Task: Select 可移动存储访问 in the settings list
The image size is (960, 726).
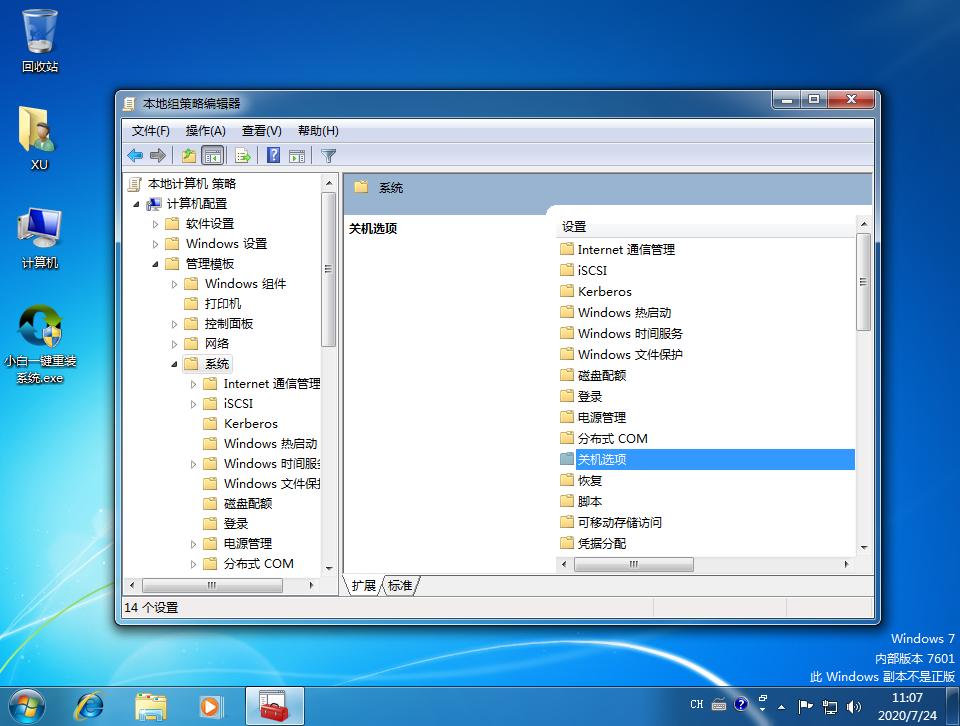Action: (x=611, y=523)
